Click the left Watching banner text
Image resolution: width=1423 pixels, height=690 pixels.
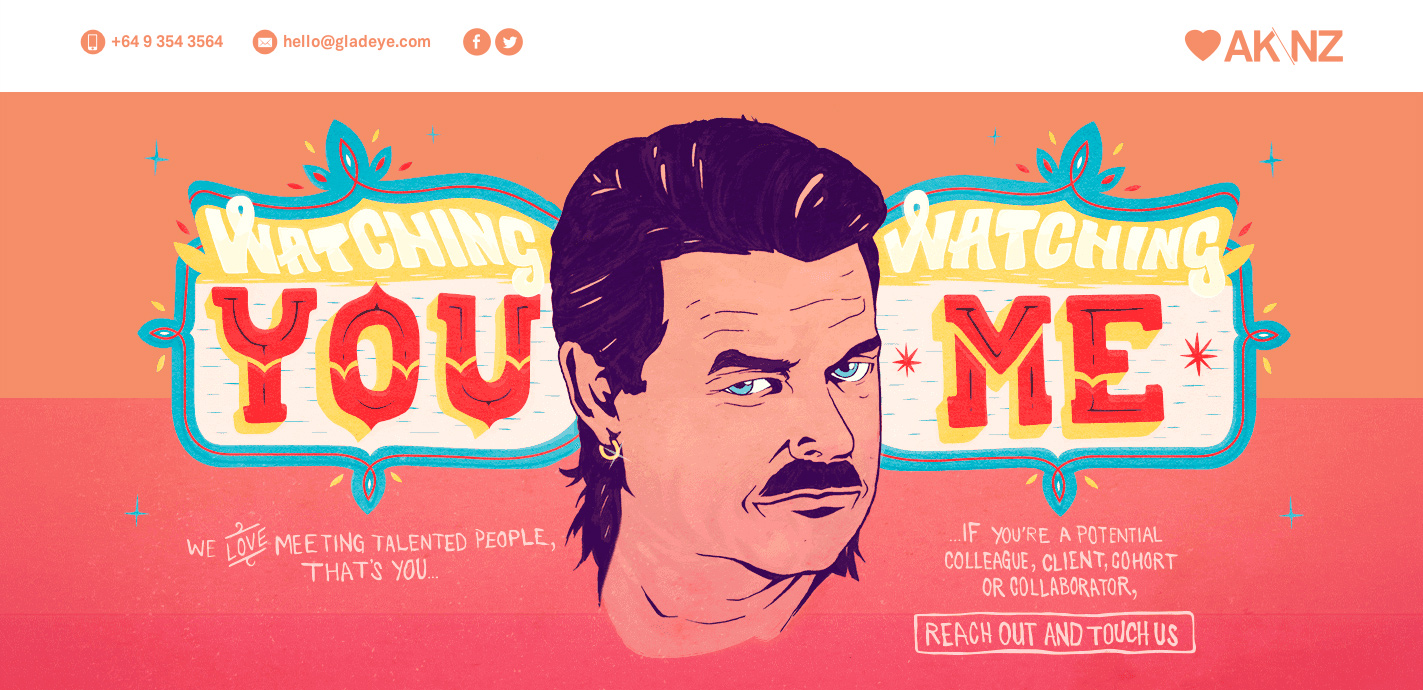point(372,238)
